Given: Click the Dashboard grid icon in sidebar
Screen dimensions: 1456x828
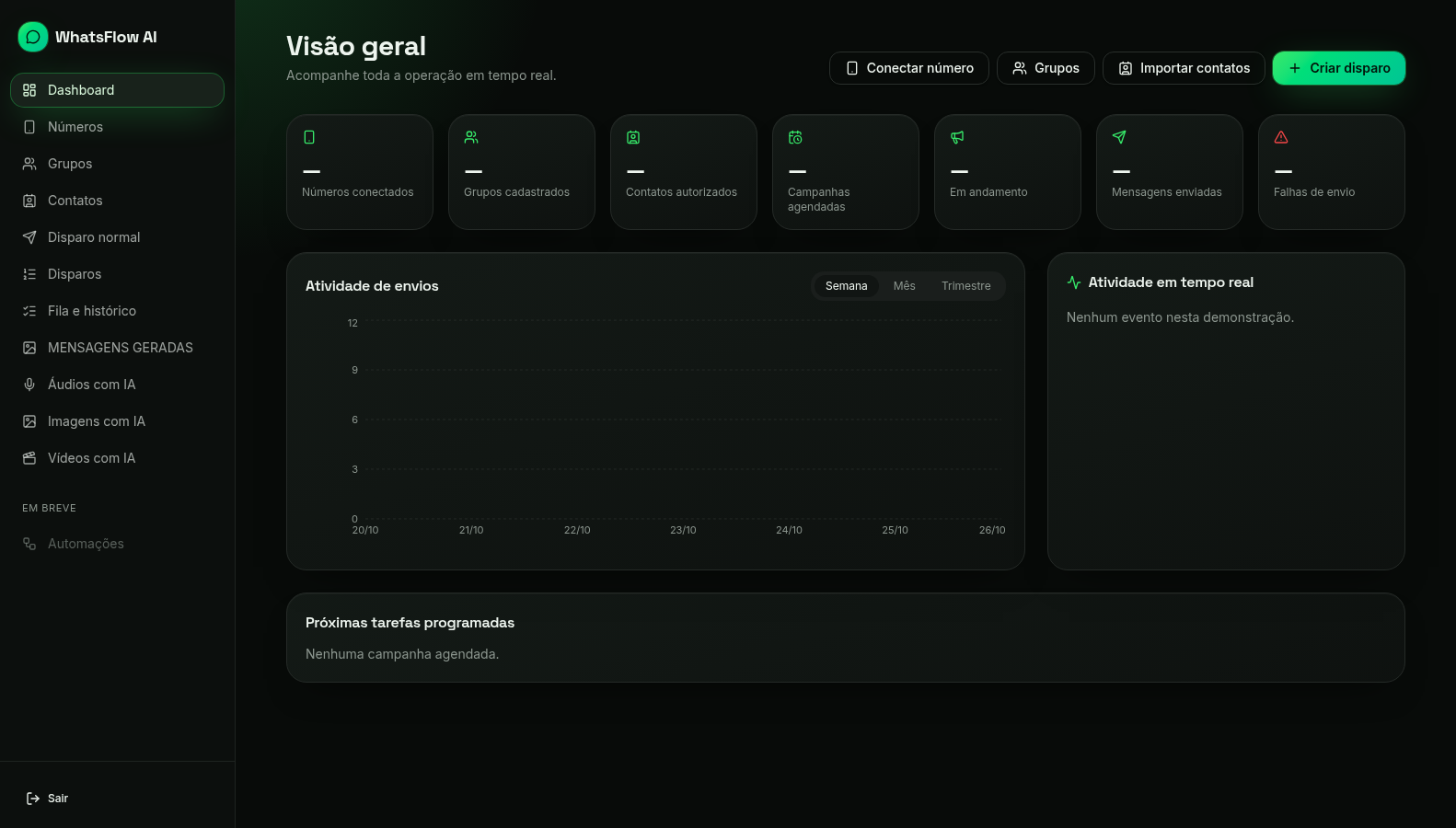Looking at the screenshot, I should coord(29,90).
